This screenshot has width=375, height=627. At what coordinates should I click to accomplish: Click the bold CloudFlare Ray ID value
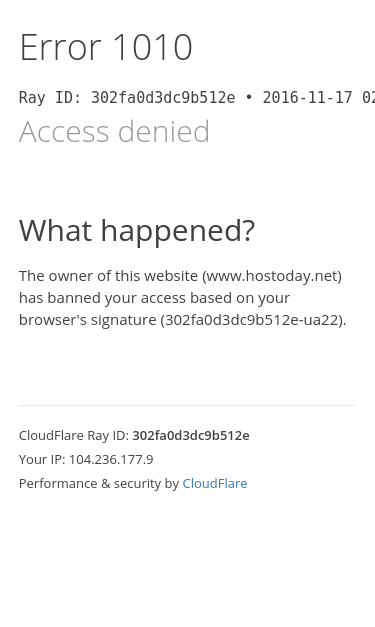pyautogui.click(x=191, y=435)
